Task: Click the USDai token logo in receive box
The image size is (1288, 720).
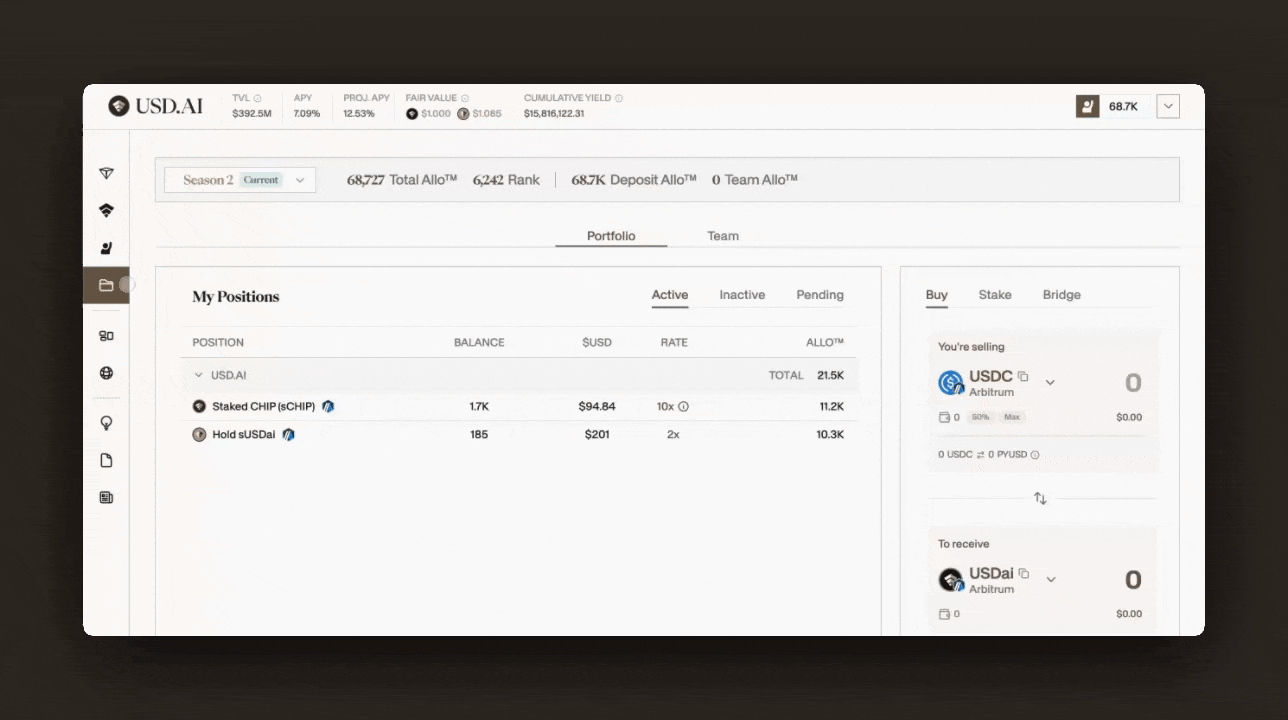Action: pyautogui.click(x=951, y=580)
